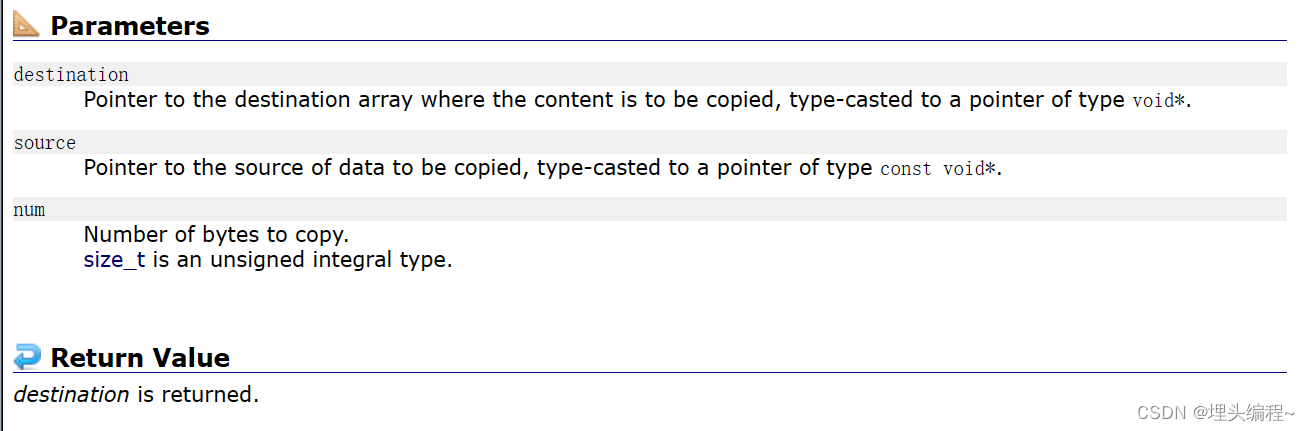
Task: Open the size_t type link
Action: click(x=114, y=262)
